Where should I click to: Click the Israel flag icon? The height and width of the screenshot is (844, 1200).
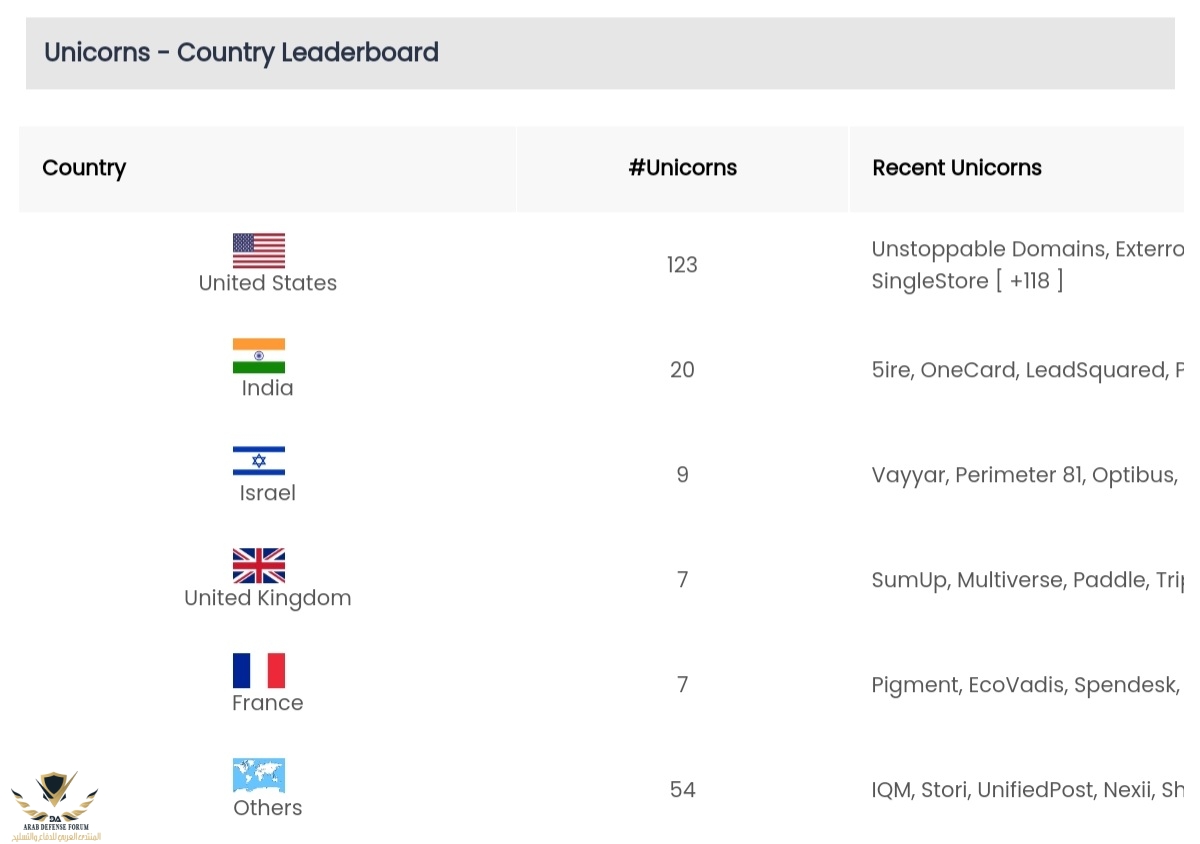tap(259, 461)
